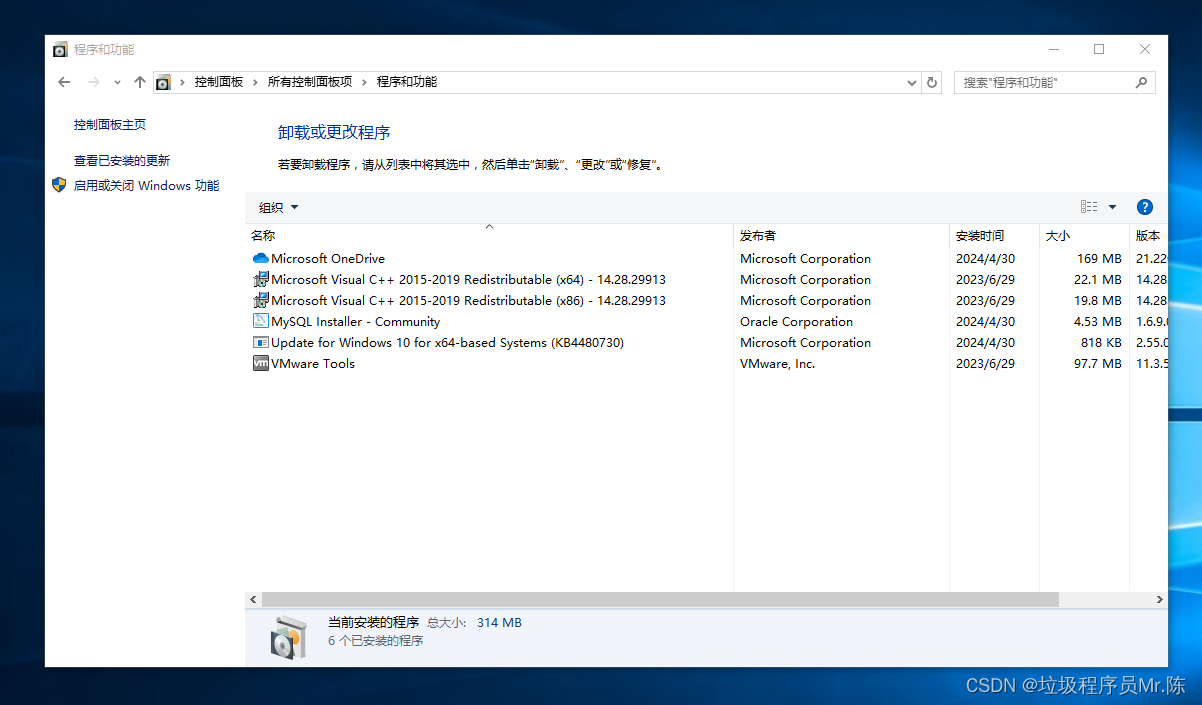
Task: Click the refresh address bar button
Action: [x=932, y=82]
